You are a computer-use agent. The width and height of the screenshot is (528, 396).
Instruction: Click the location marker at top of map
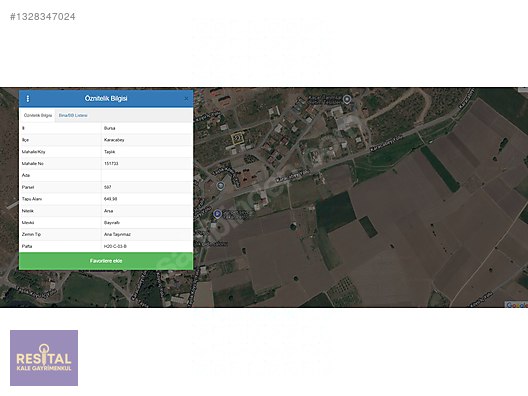347,99
